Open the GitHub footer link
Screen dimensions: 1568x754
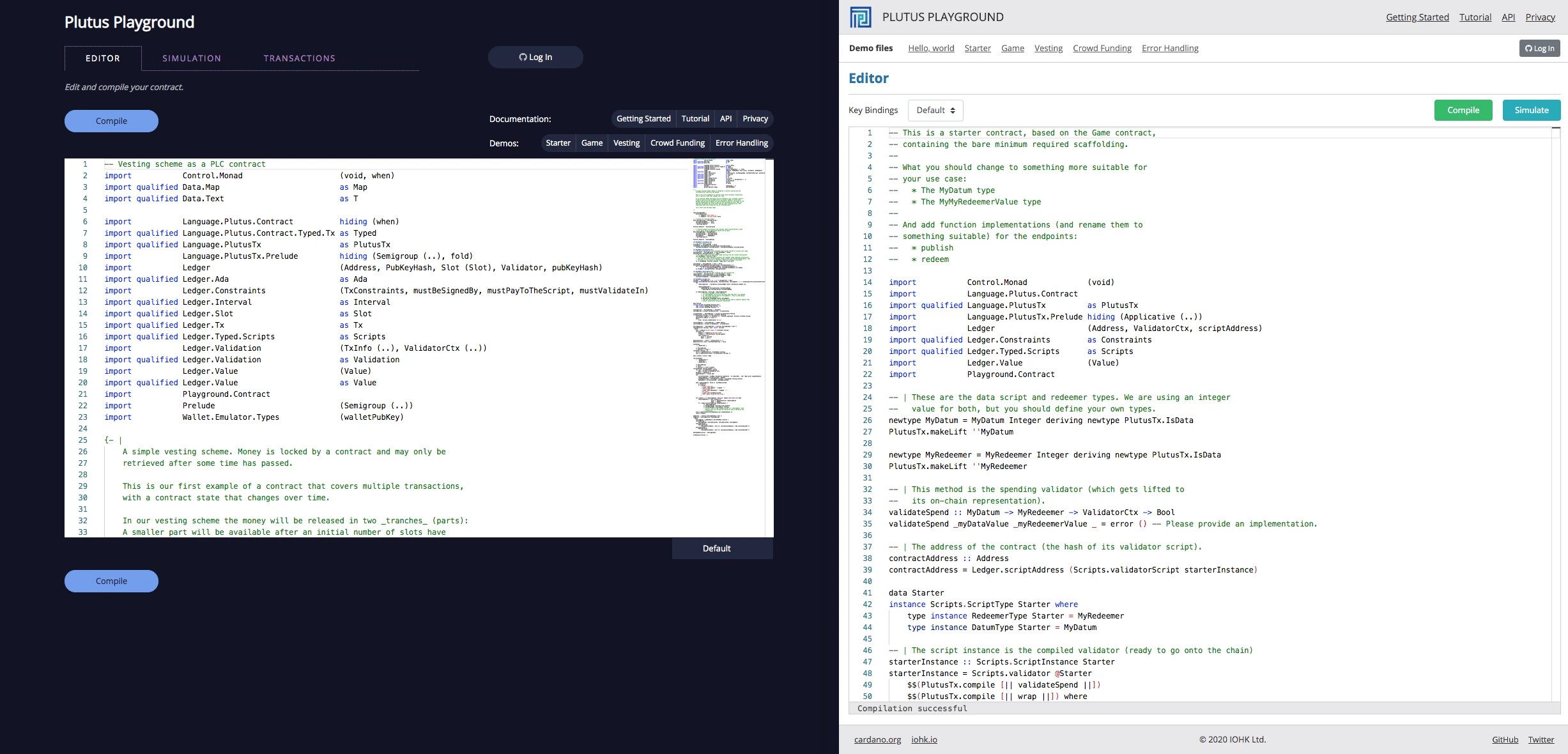(1505, 739)
